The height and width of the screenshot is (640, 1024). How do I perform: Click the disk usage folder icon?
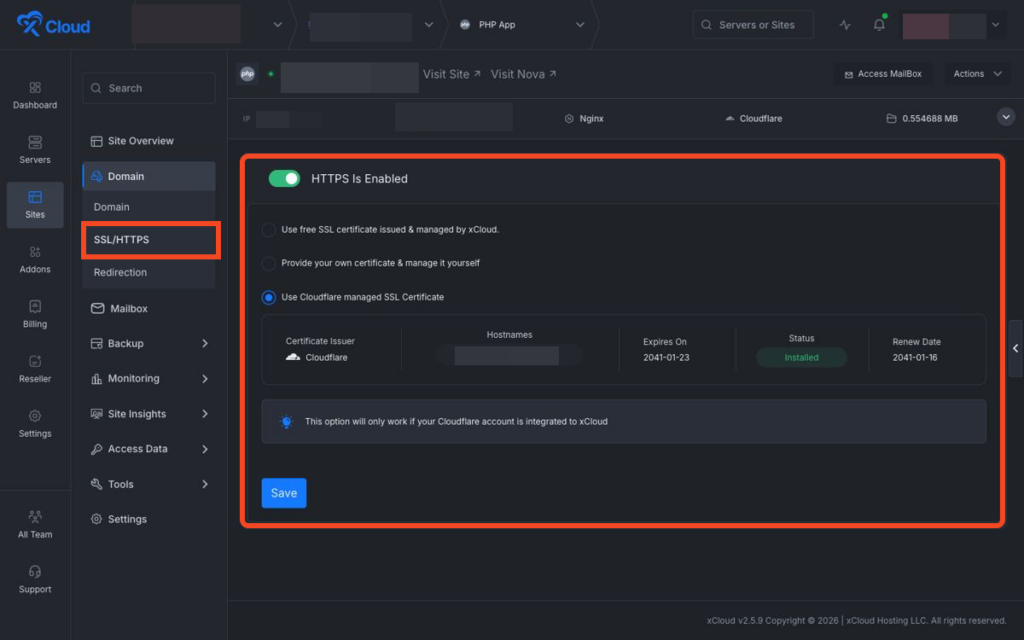click(891, 119)
